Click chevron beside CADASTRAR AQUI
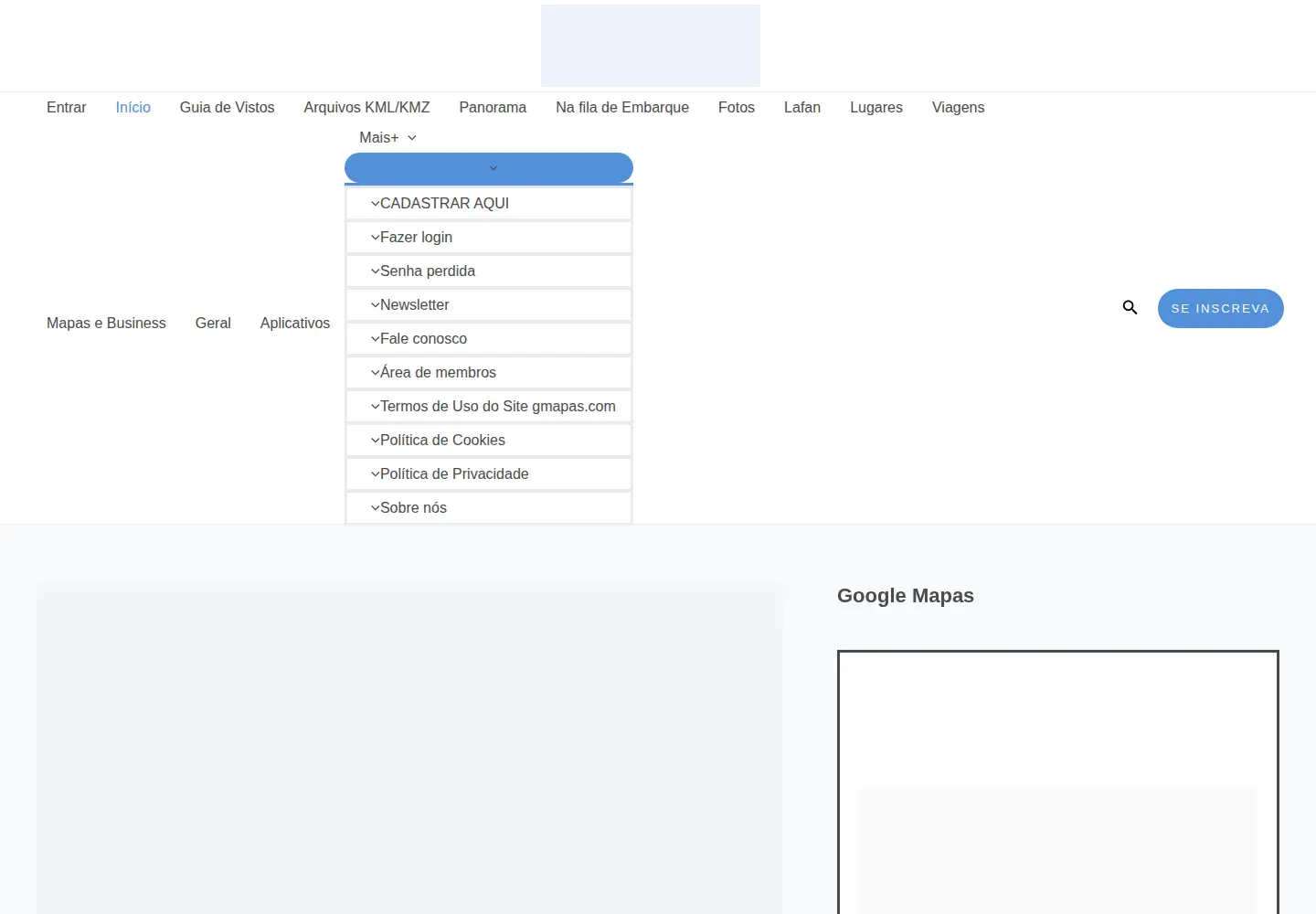 pos(375,204)
